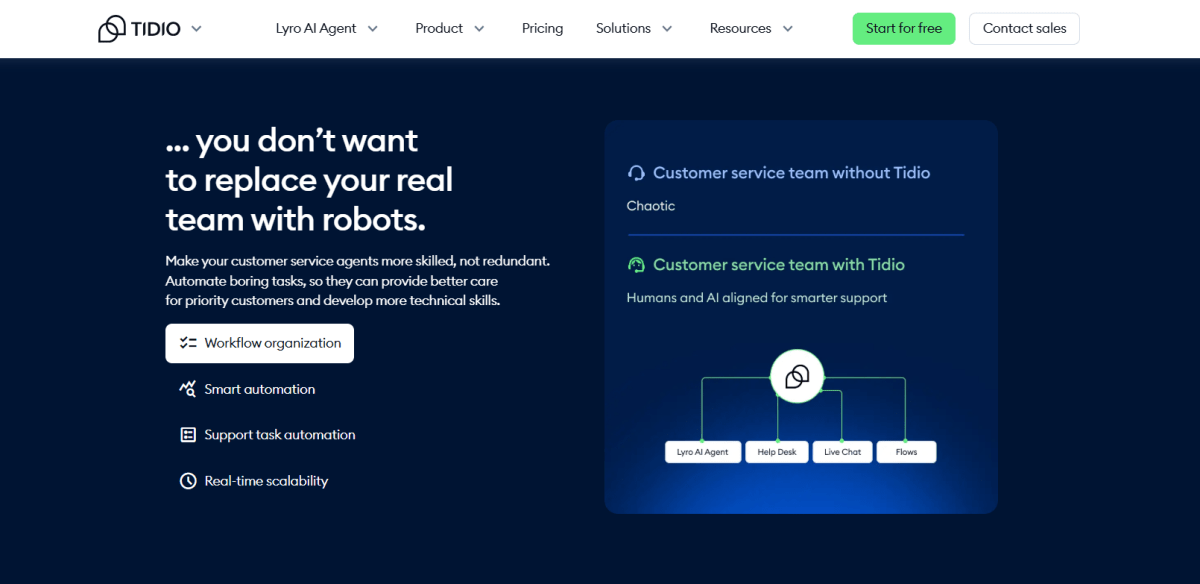Viewport: 1200px width, 584px height.
Task: Expand the Product dropdown chevron
Action: pos(479,29)
